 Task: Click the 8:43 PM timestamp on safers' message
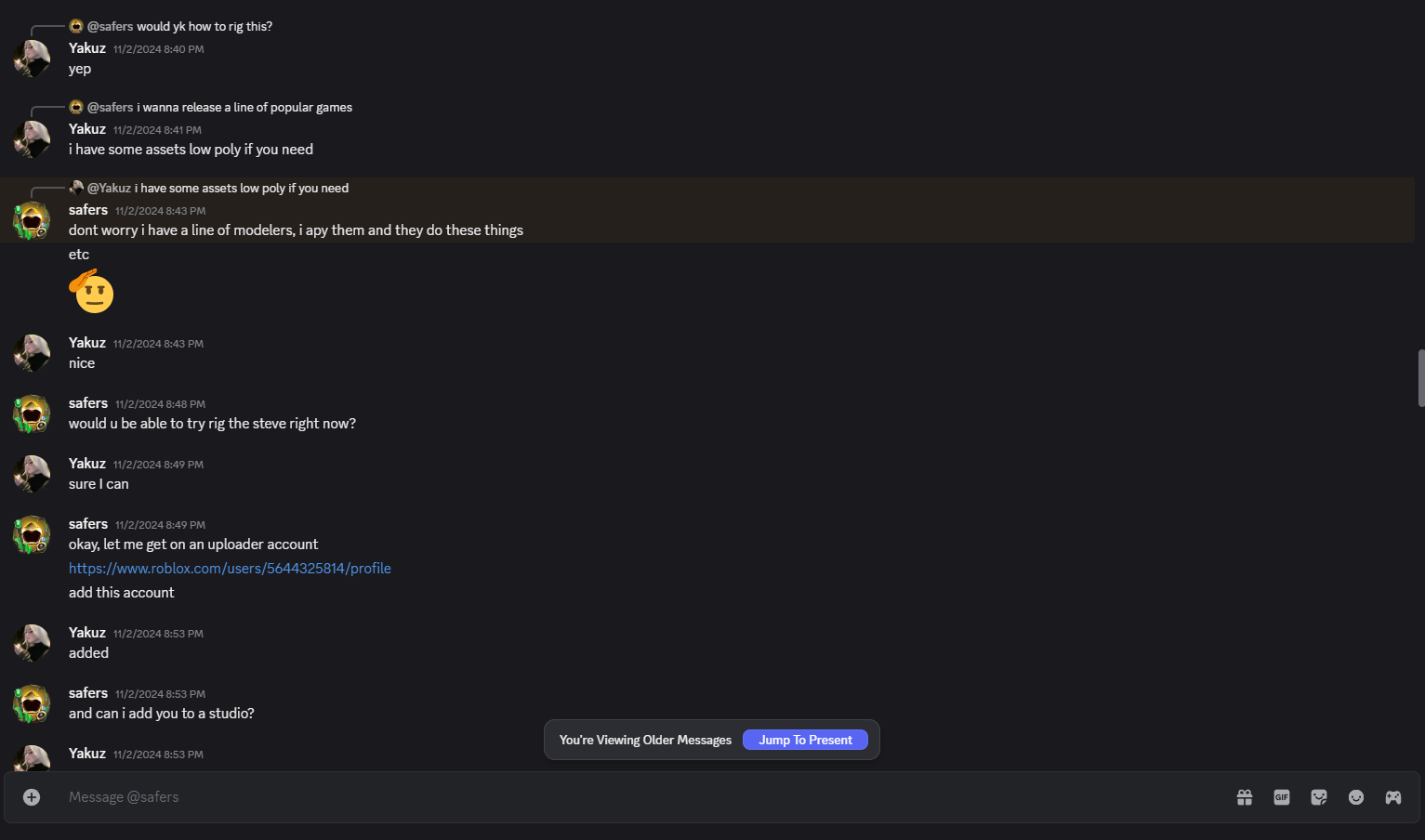pyautogui.click(x=160, y=211)
